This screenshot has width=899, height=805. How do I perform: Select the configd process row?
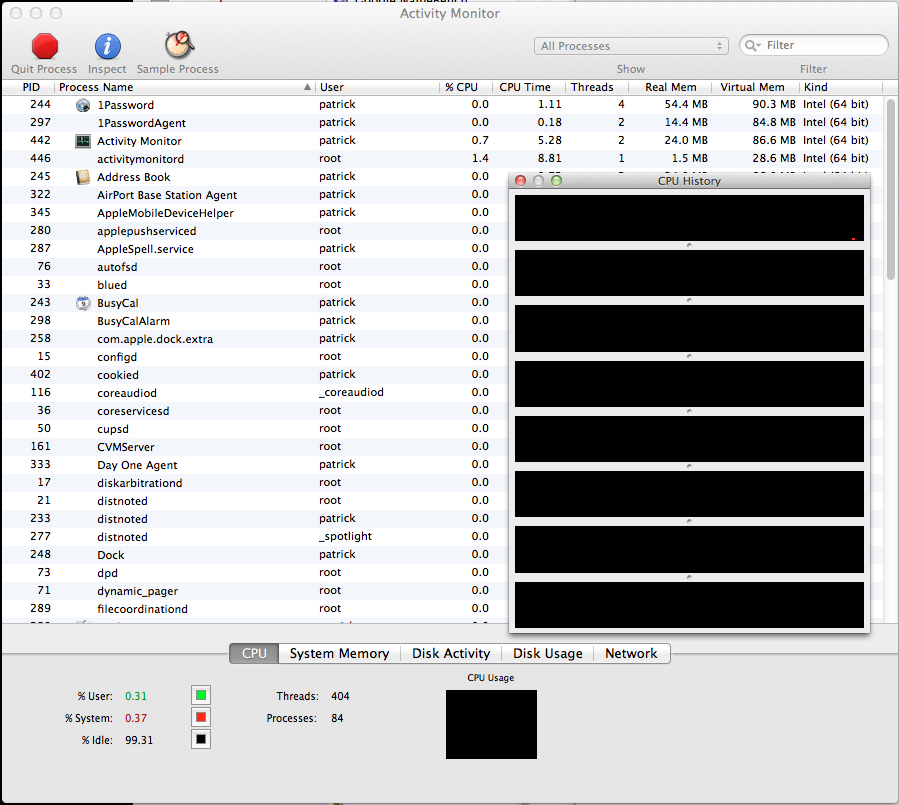pyautogui.click(x=255, y=357)
